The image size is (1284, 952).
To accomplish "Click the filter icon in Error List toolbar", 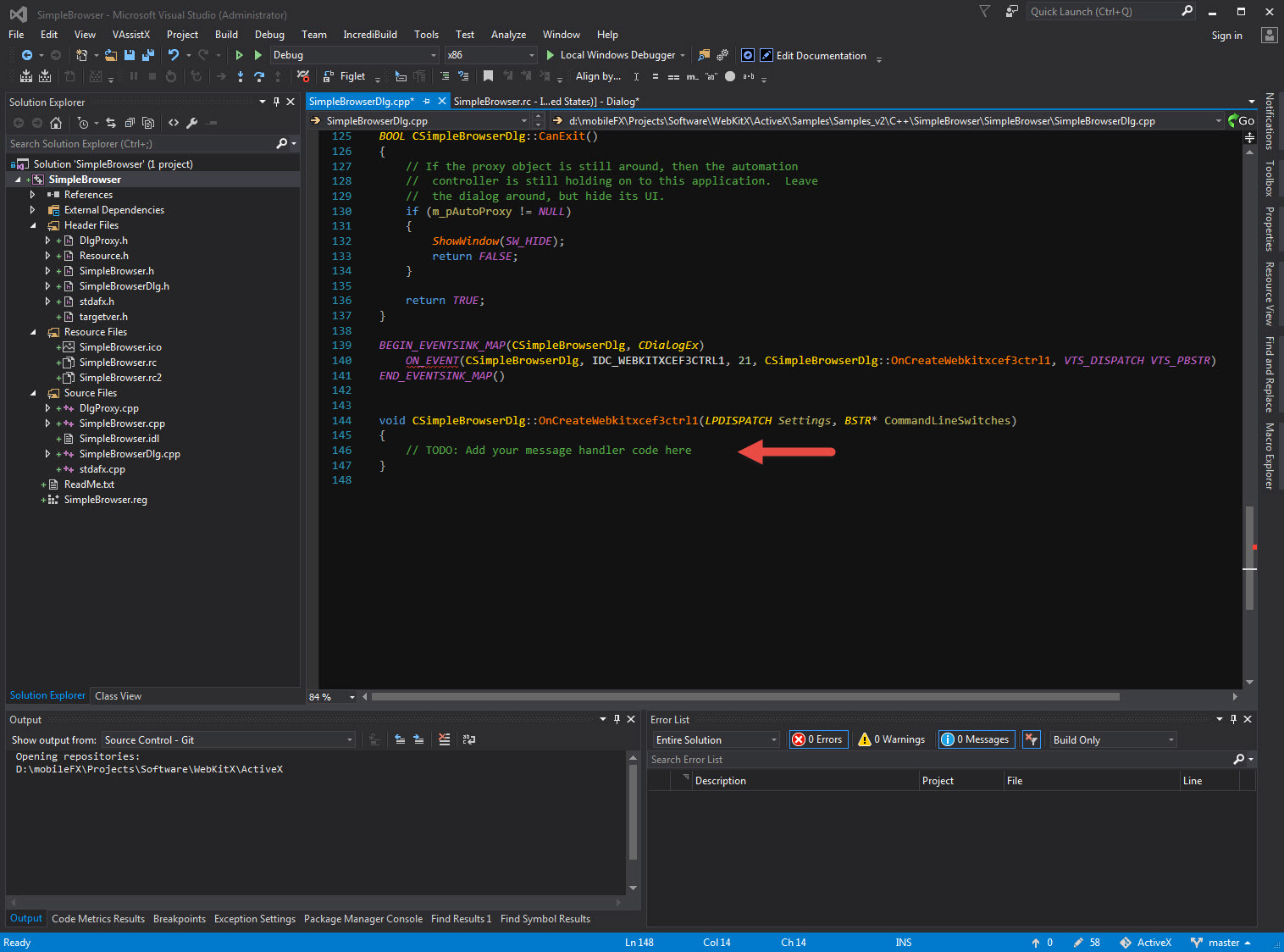I will (x=1031, y=739).
